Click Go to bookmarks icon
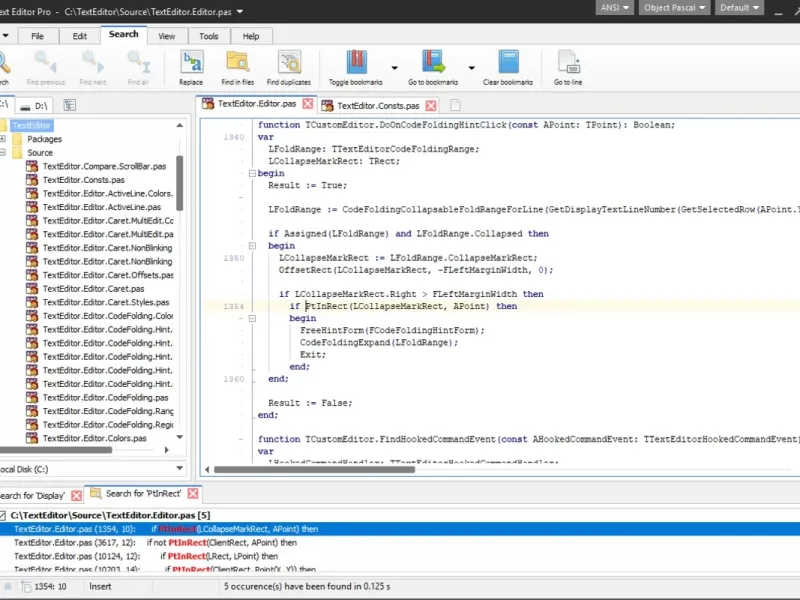Screen dimensions: 800x600 click(x=433, y=67)
